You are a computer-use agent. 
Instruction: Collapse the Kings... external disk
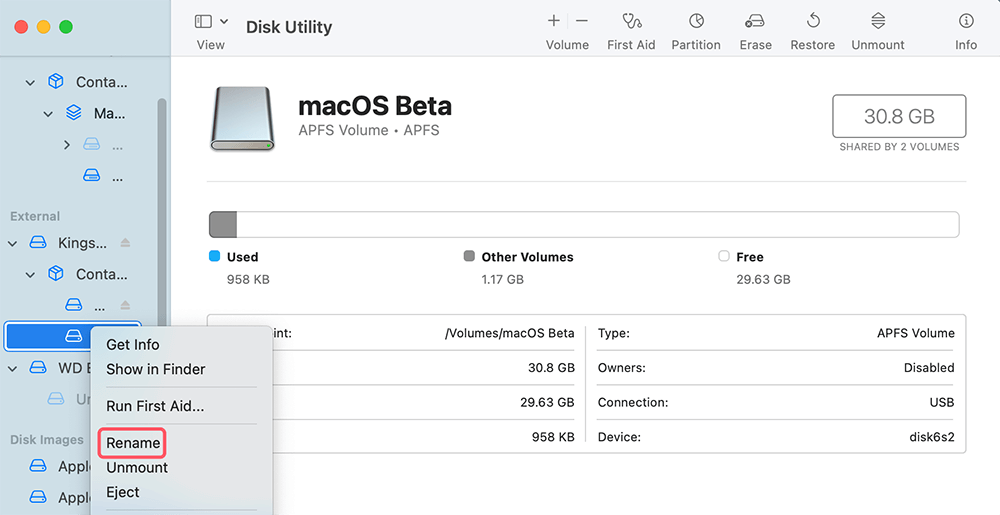coord(12,243)
